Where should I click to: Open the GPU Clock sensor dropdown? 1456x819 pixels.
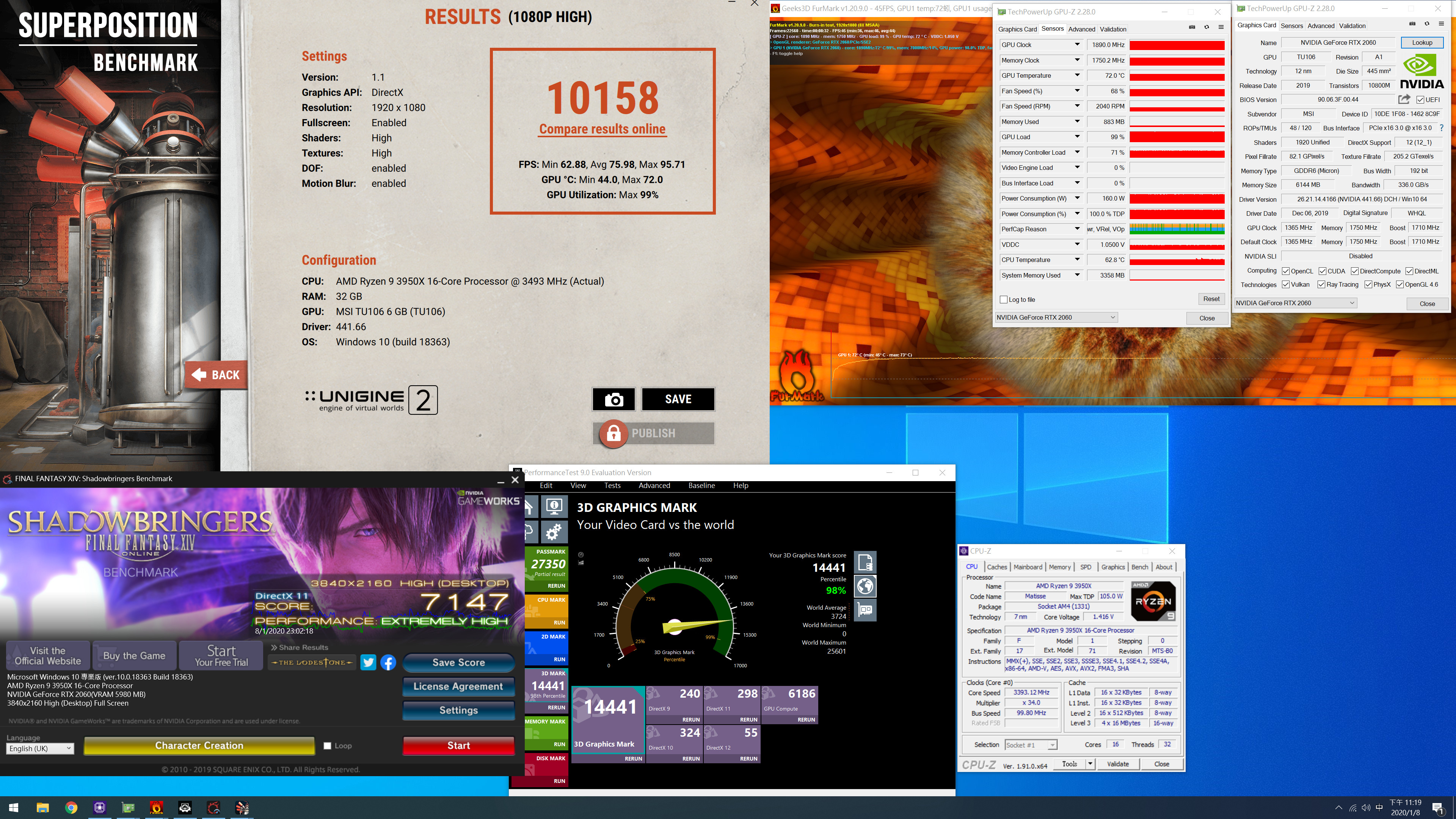point(1077,45)
